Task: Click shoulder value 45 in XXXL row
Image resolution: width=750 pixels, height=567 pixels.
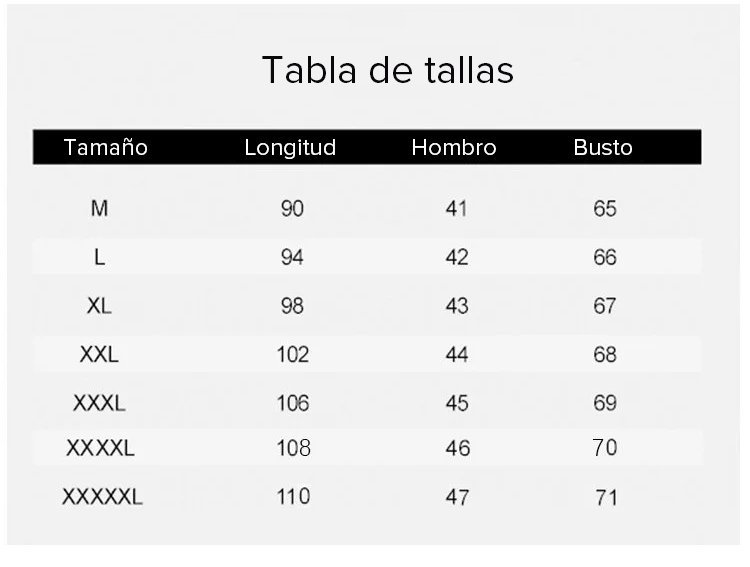Action: pyautogui.click(x=457, y=403)
